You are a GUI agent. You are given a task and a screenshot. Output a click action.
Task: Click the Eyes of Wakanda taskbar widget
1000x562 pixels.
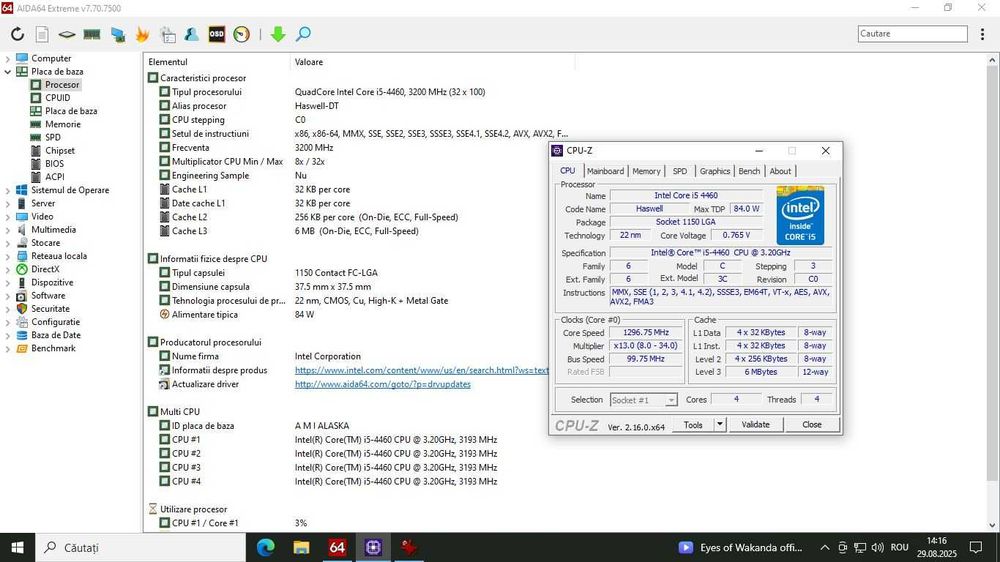pyautogui.click(x=740, y=547)
